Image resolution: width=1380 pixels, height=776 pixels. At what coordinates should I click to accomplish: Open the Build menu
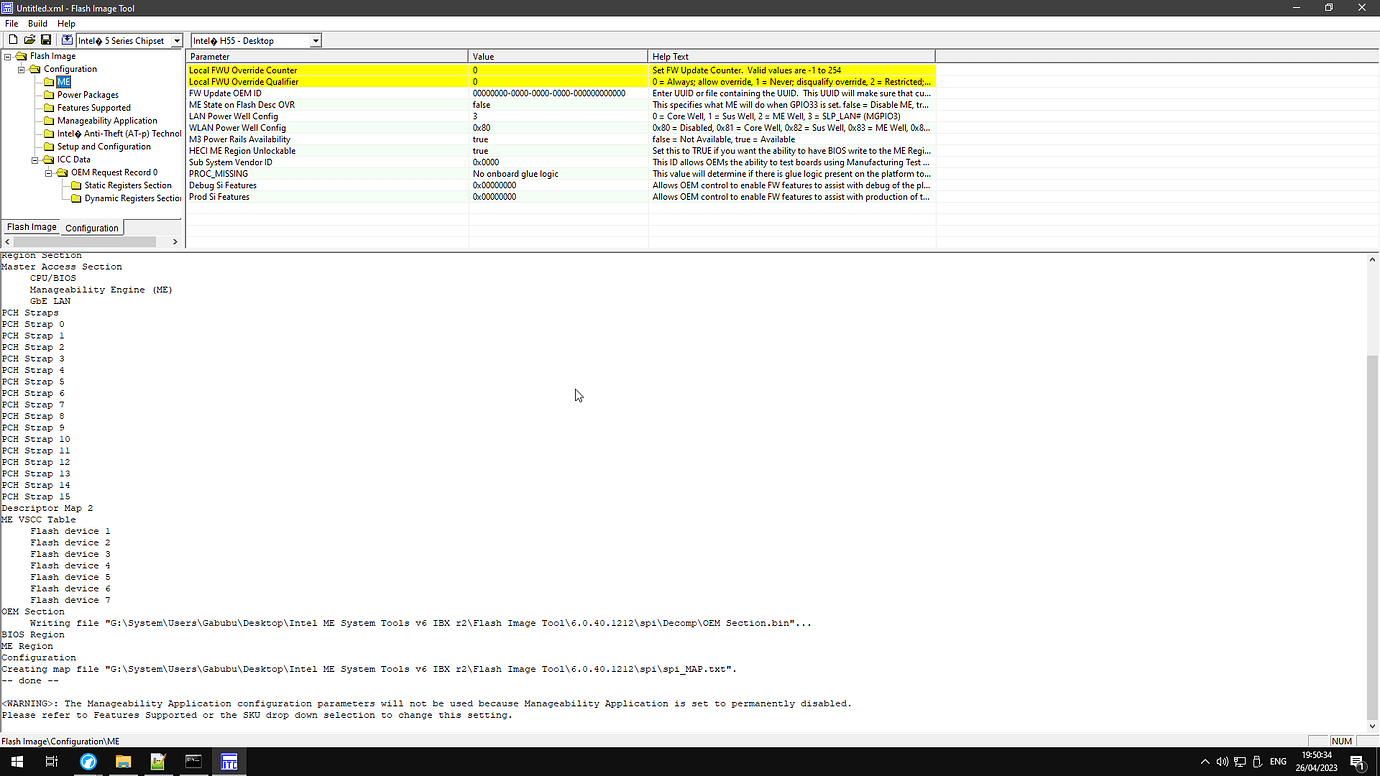[x=37, y=23]
